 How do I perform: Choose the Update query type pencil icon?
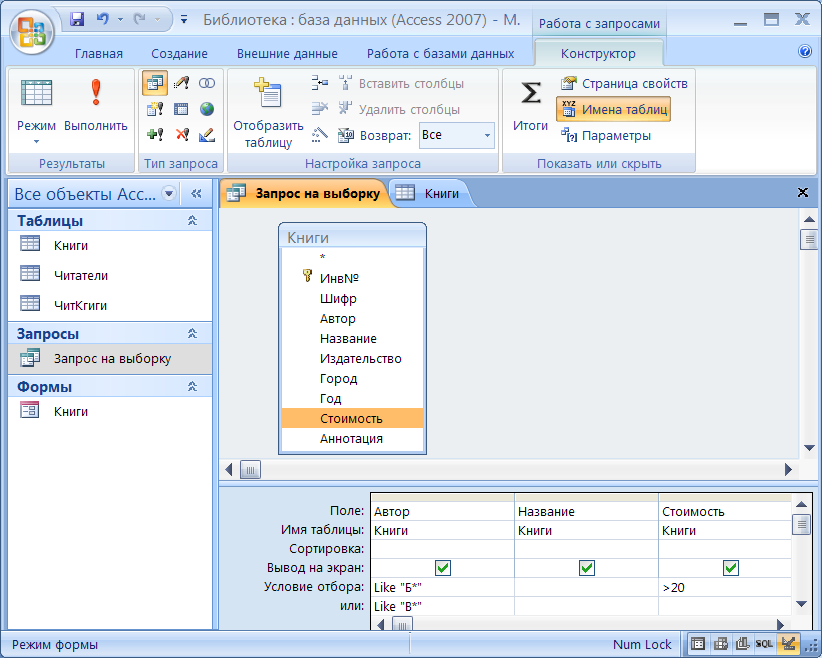[x=181, y=83]
